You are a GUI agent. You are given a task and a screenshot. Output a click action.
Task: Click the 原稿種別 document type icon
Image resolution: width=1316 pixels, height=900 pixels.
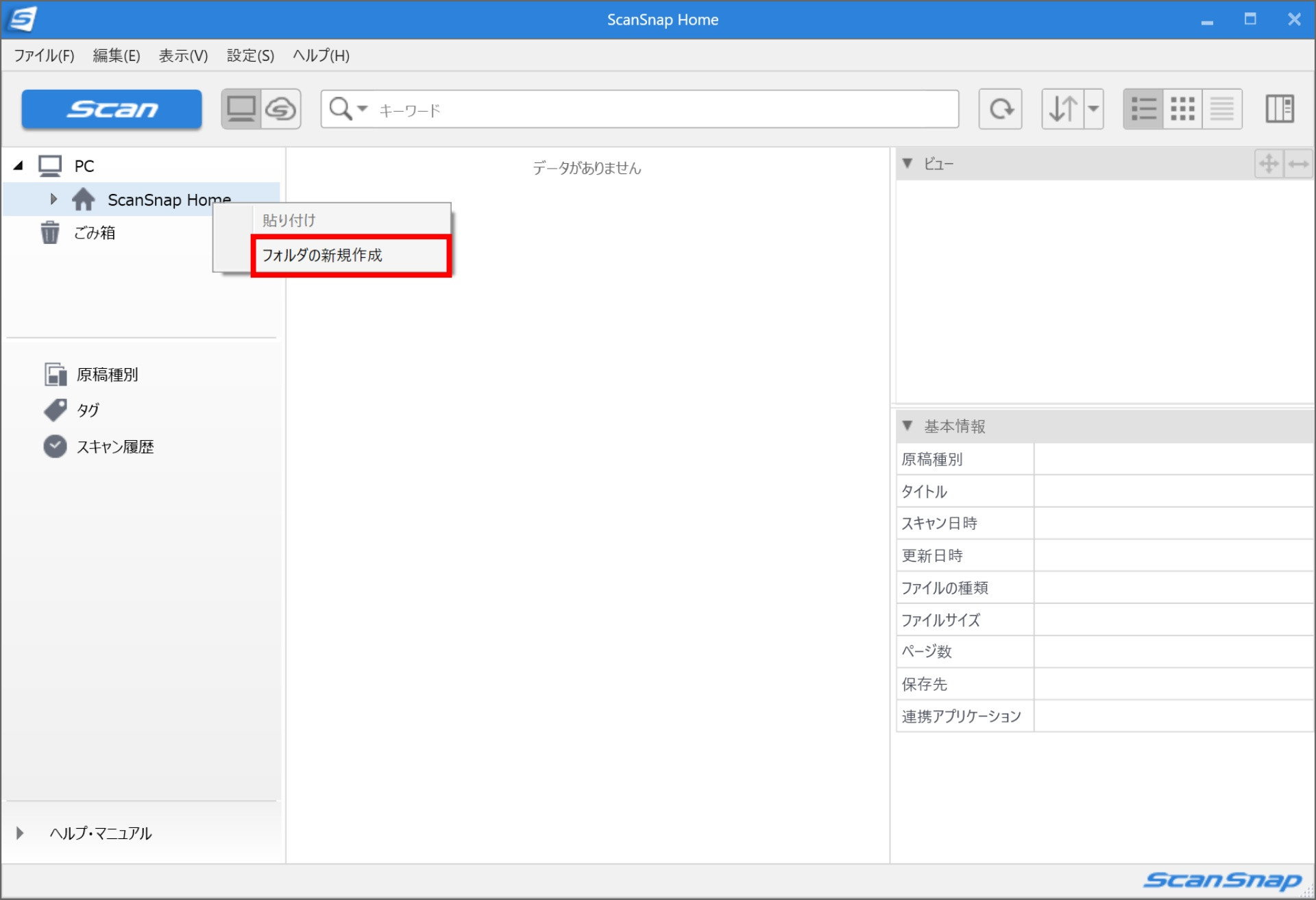(56, 374)
